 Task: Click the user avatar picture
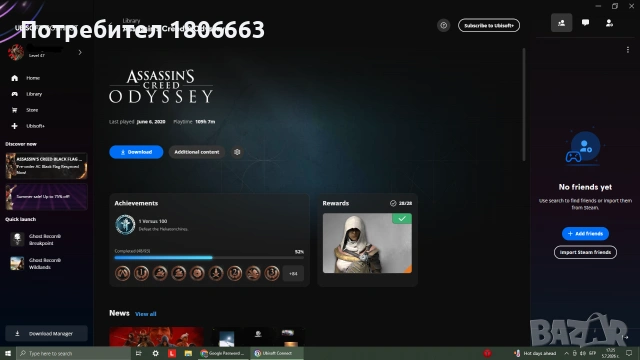click(x=16, y=52)
